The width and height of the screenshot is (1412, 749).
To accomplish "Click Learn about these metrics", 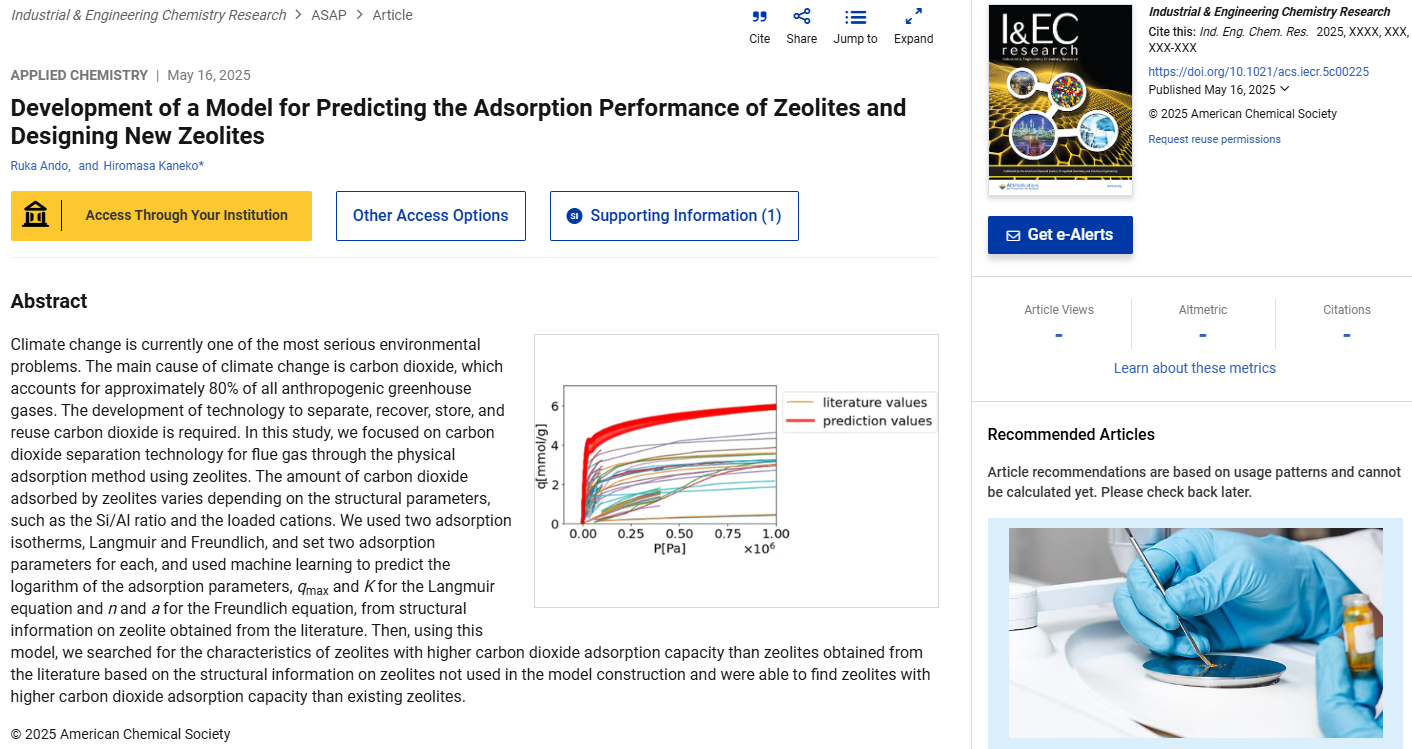I will coord(1194,368).
